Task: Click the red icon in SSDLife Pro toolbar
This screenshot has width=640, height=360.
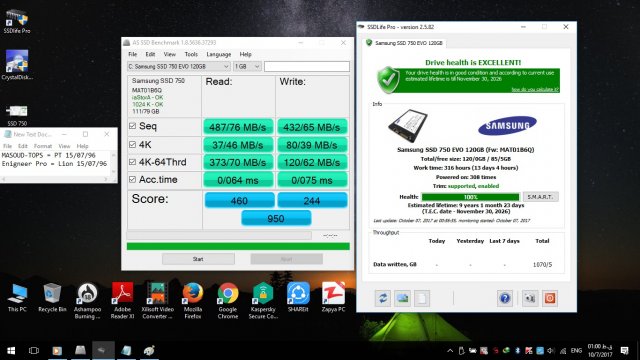Action: pos(549,298)
